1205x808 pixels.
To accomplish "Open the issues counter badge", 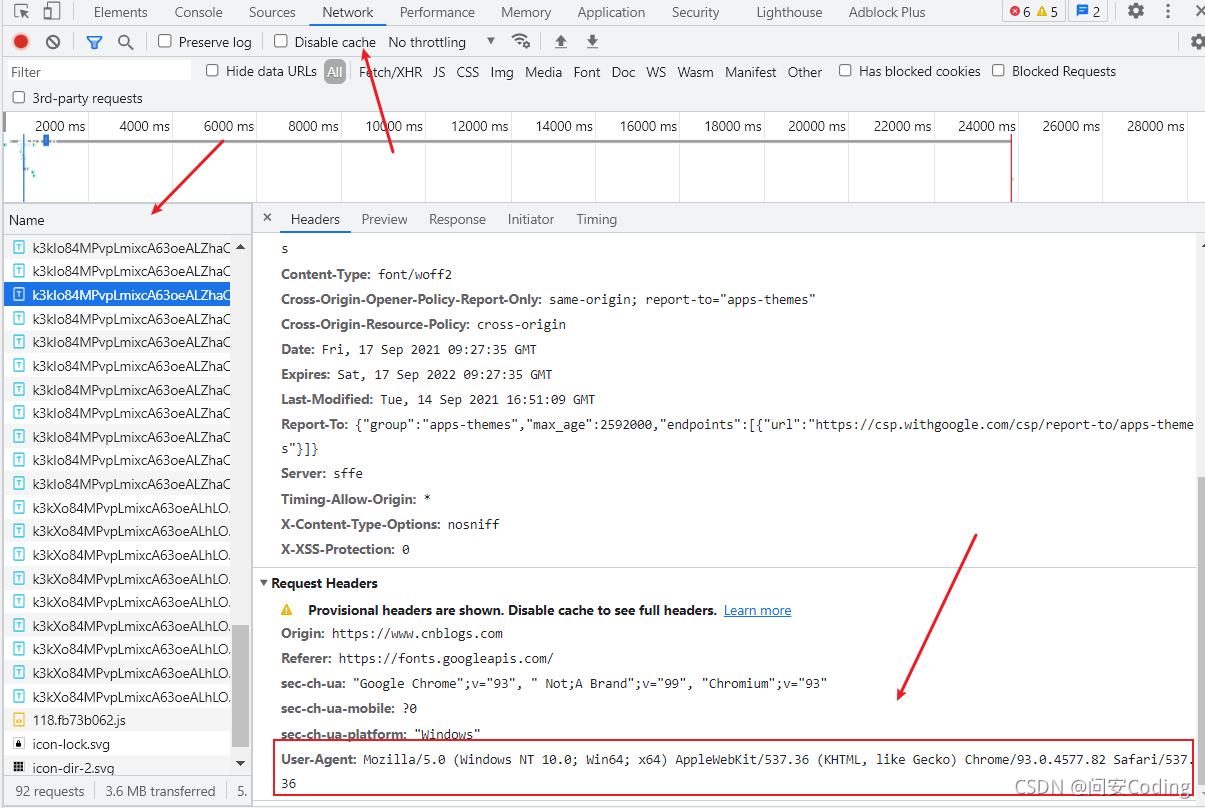I will pos(1089,11).
